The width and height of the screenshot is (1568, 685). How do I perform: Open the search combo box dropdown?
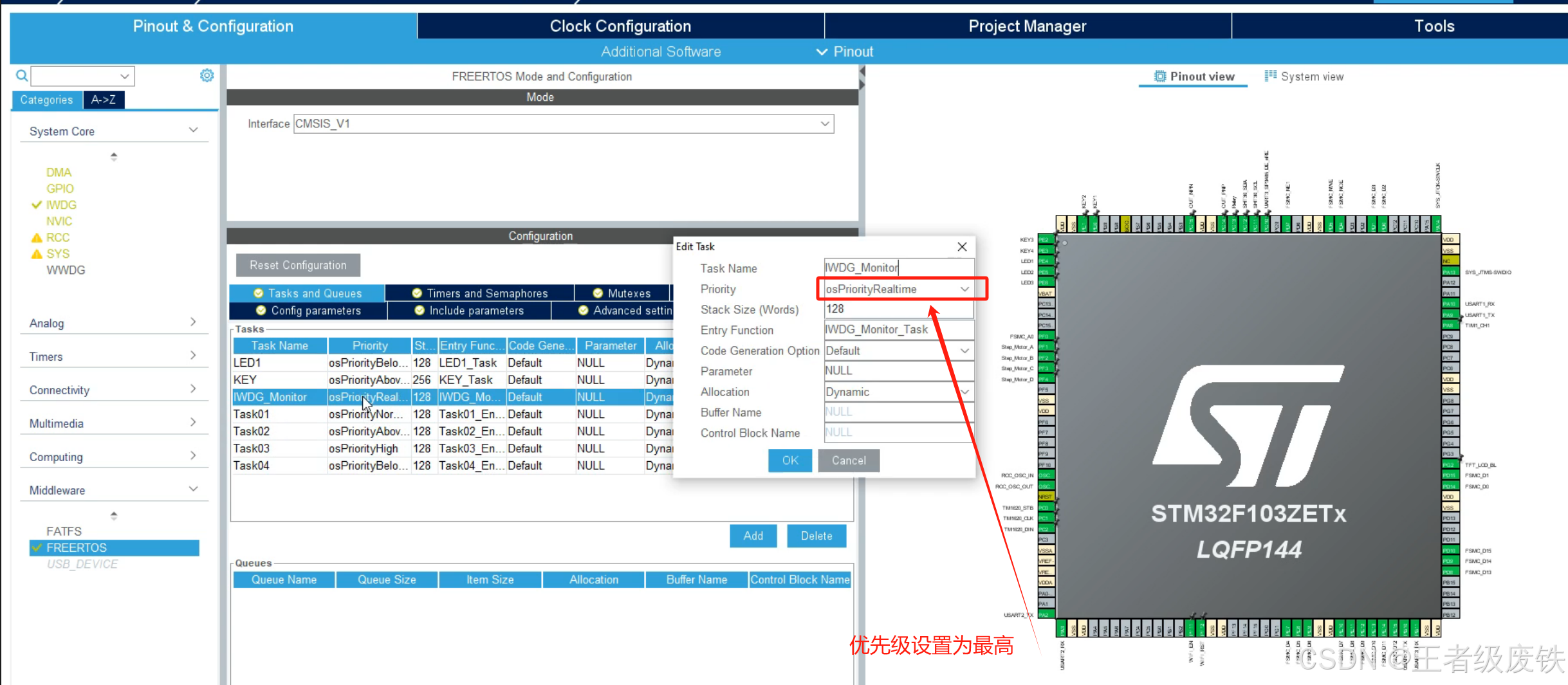[x=125, y=76]
